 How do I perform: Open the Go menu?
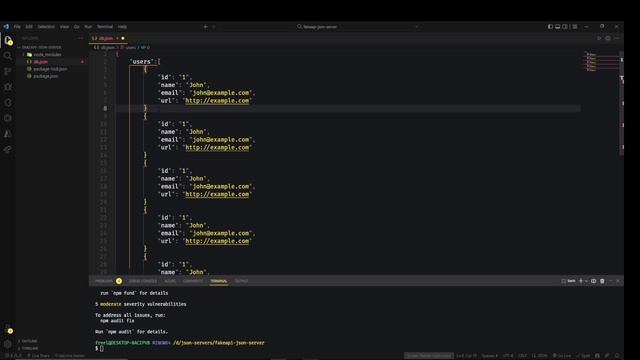coord(76,27)
